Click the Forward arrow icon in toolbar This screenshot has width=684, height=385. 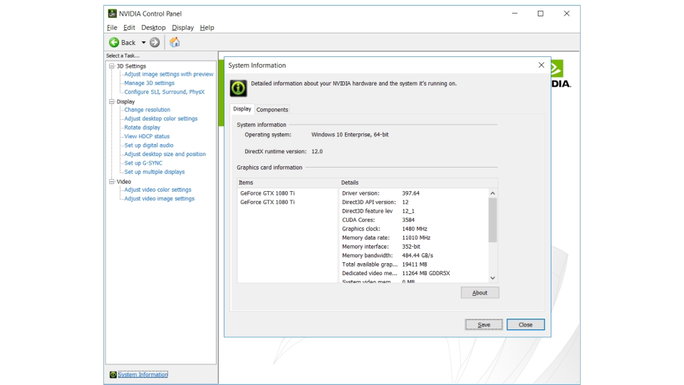[154, 42]
